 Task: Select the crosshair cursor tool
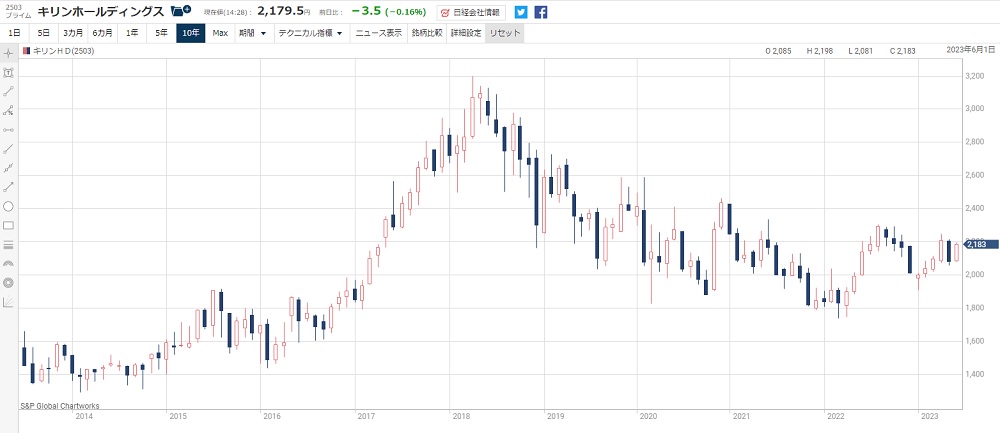pos(8,52)
